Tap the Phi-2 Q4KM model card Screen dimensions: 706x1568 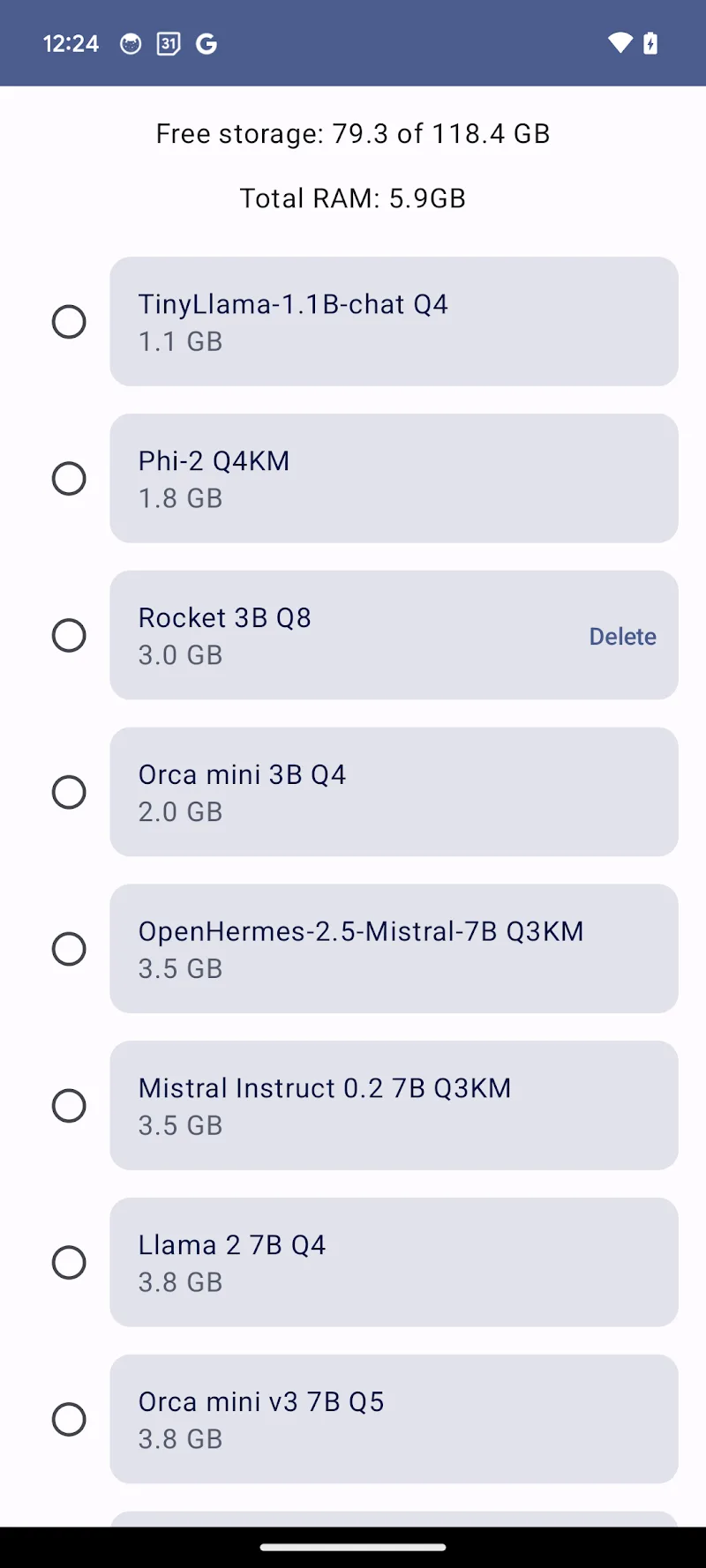394,479
